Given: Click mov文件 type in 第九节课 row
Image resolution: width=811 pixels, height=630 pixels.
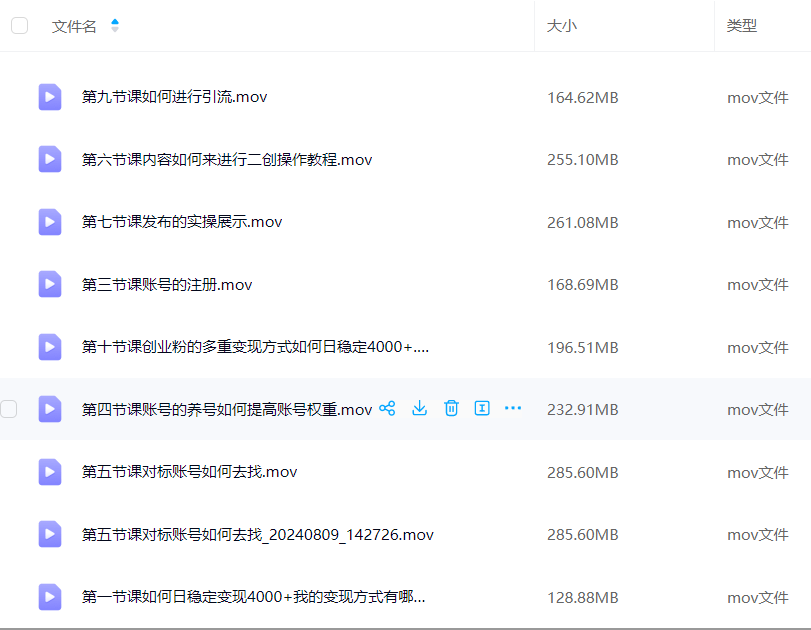Looking at the screenshot, I should [x=758, y=98].
